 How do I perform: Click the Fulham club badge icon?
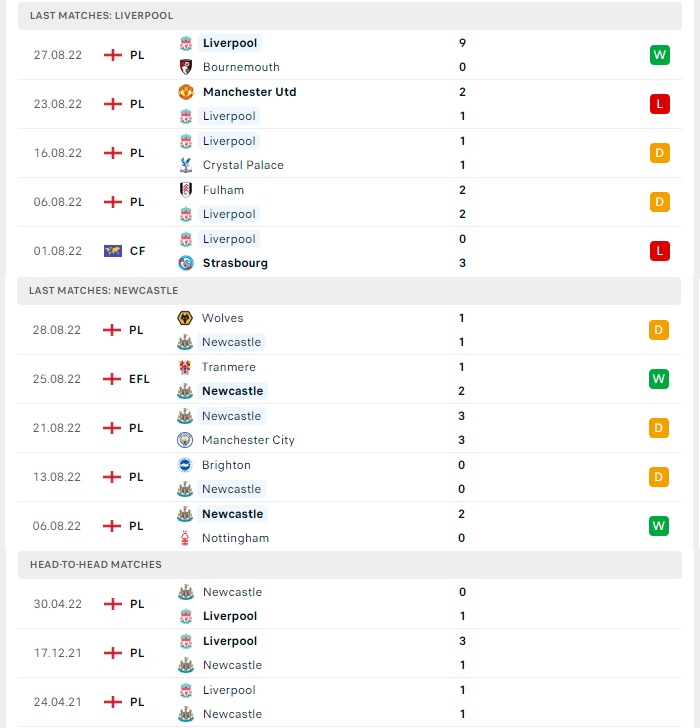(186, 190)
